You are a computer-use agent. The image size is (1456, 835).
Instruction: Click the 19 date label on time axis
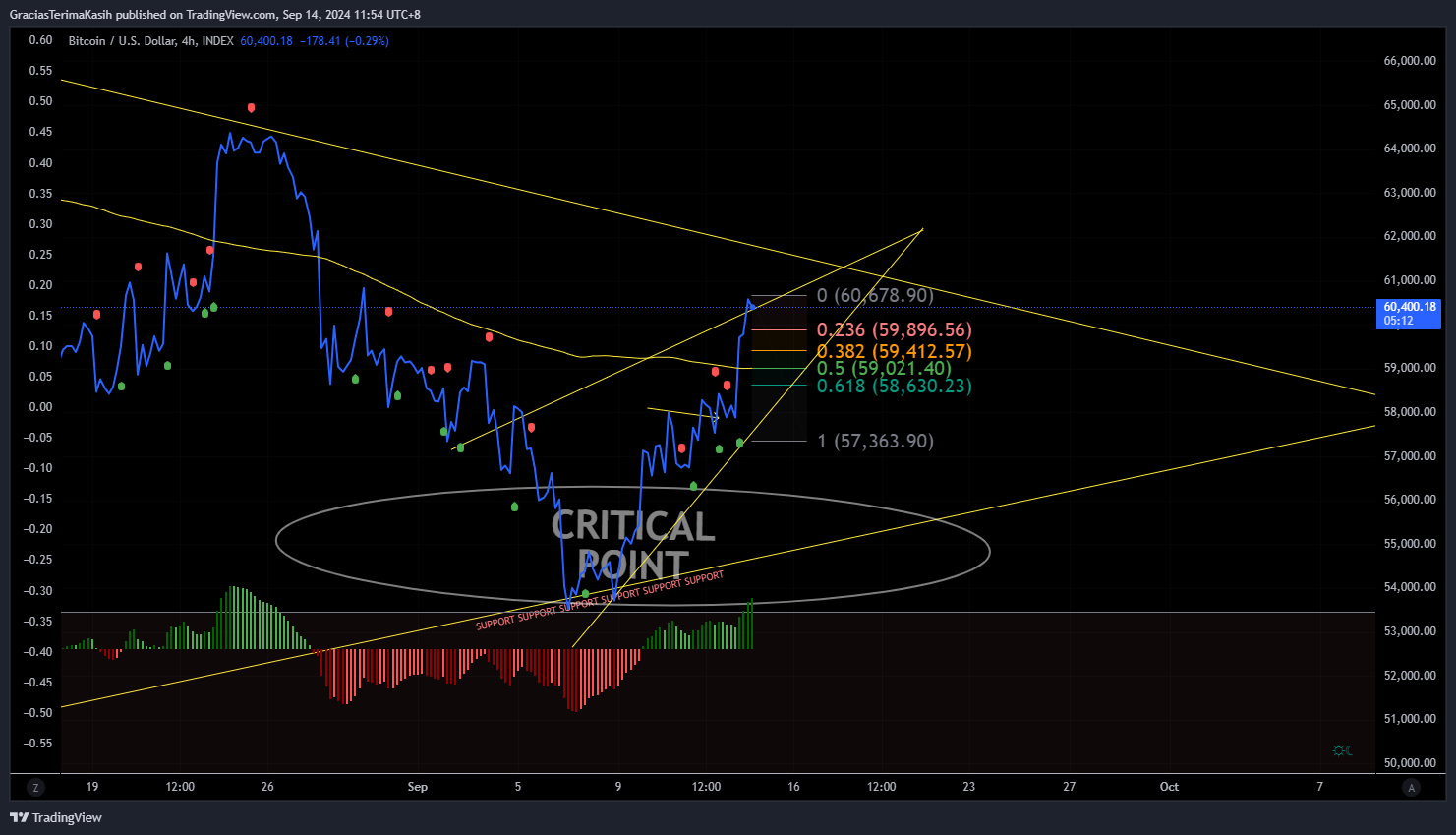(x=92, y=787)
